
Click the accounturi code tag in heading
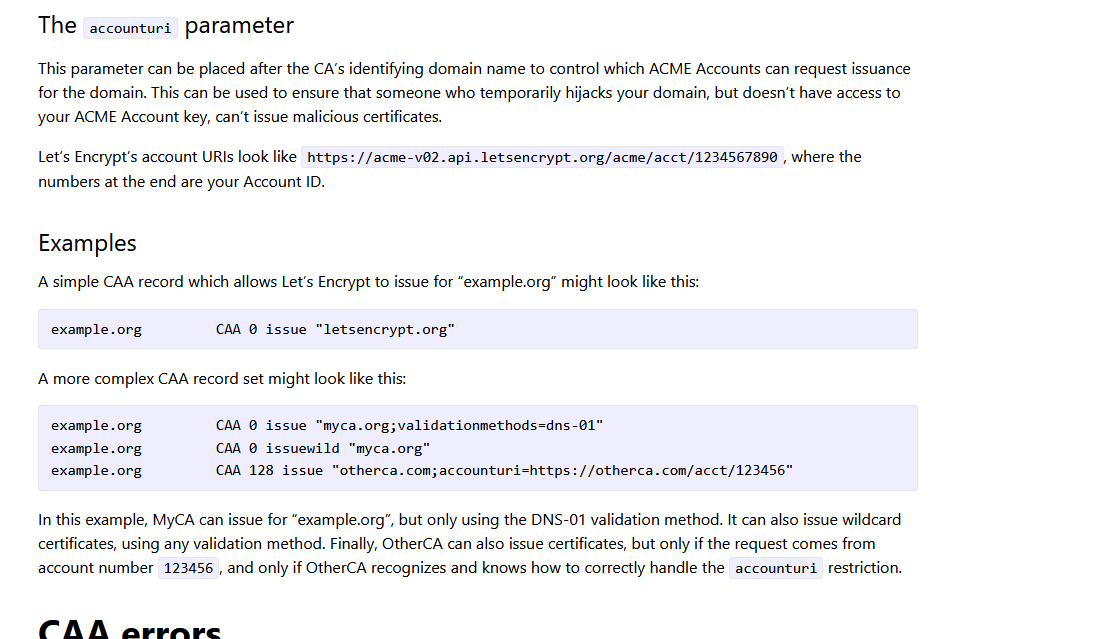coord(130,28)
